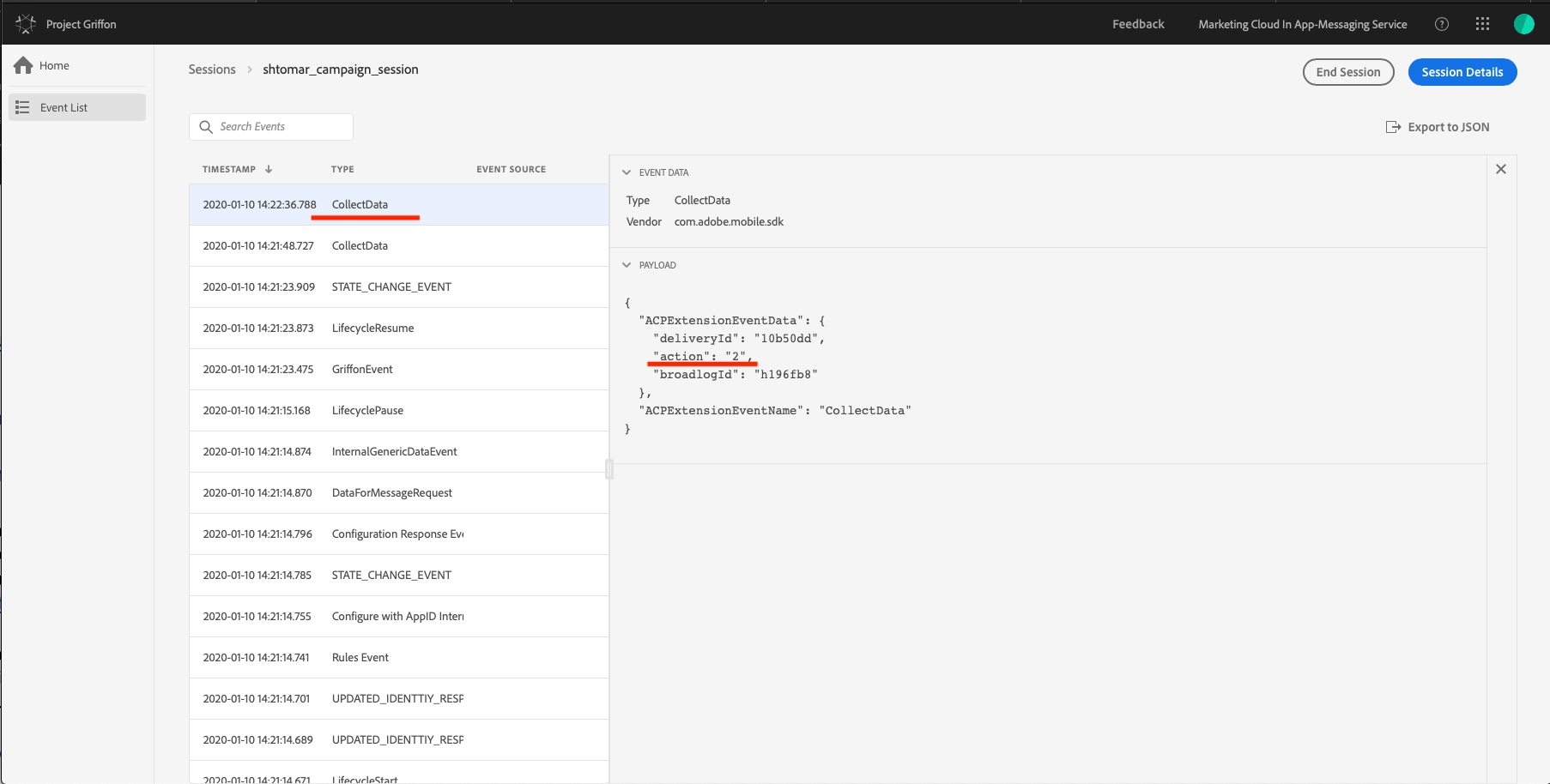Select STATE_CHANGE_EVENT at 14:21:14.785

click(399, 575)
